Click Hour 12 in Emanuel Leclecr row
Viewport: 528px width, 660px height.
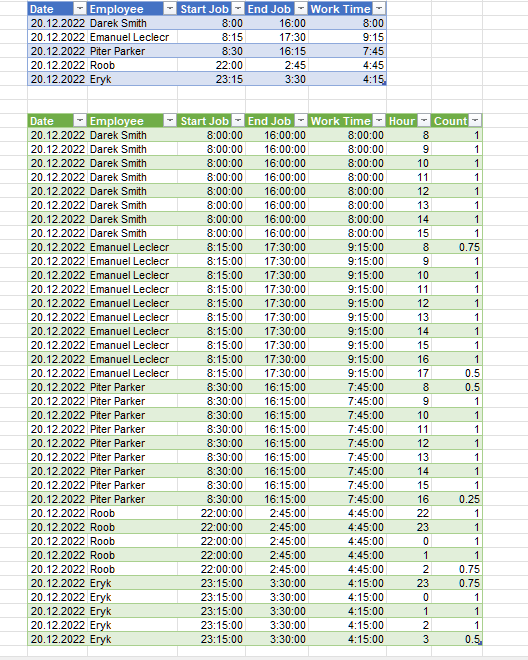click(409, 303)
